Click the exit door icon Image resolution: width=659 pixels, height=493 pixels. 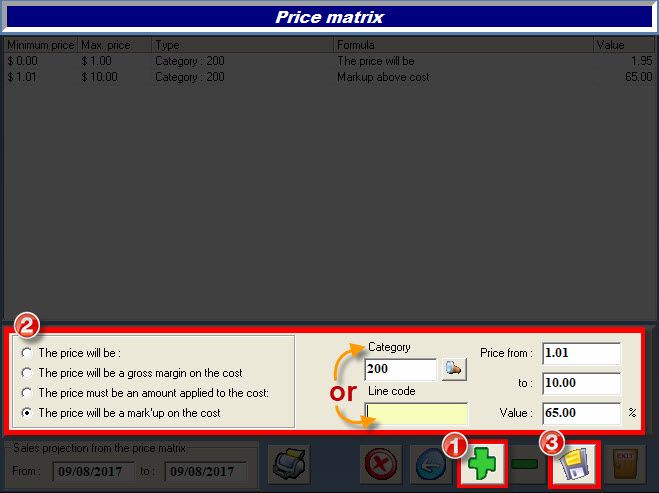(625, 464)
